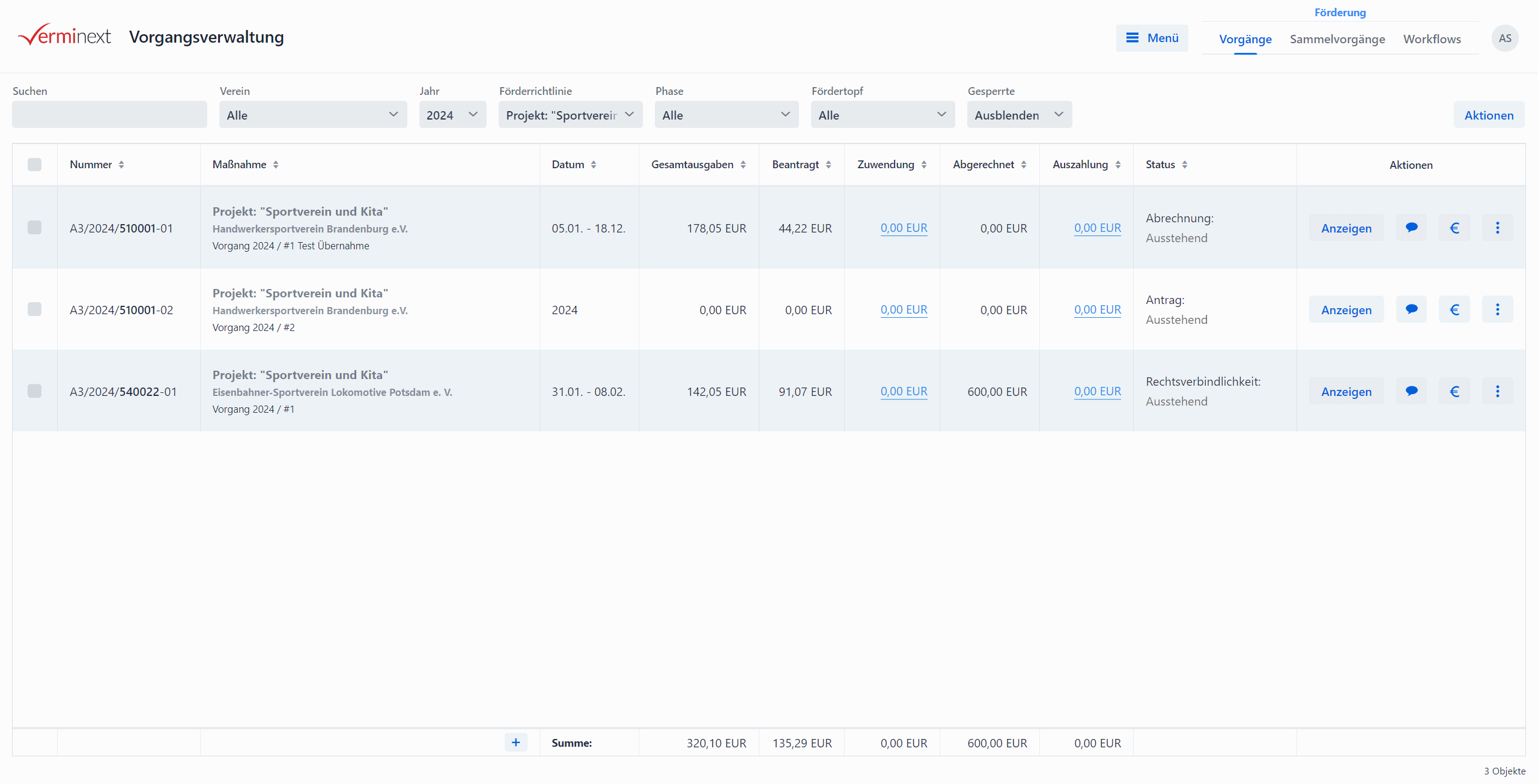
Task: Click the plus icon beside Summe
Action: coord(515,743)
